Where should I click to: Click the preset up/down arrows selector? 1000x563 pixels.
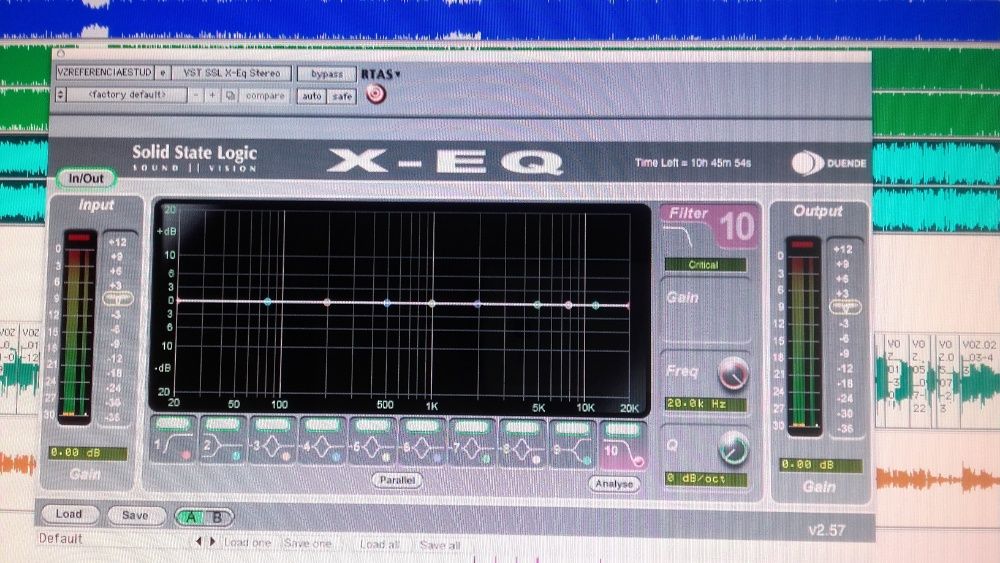61,94
